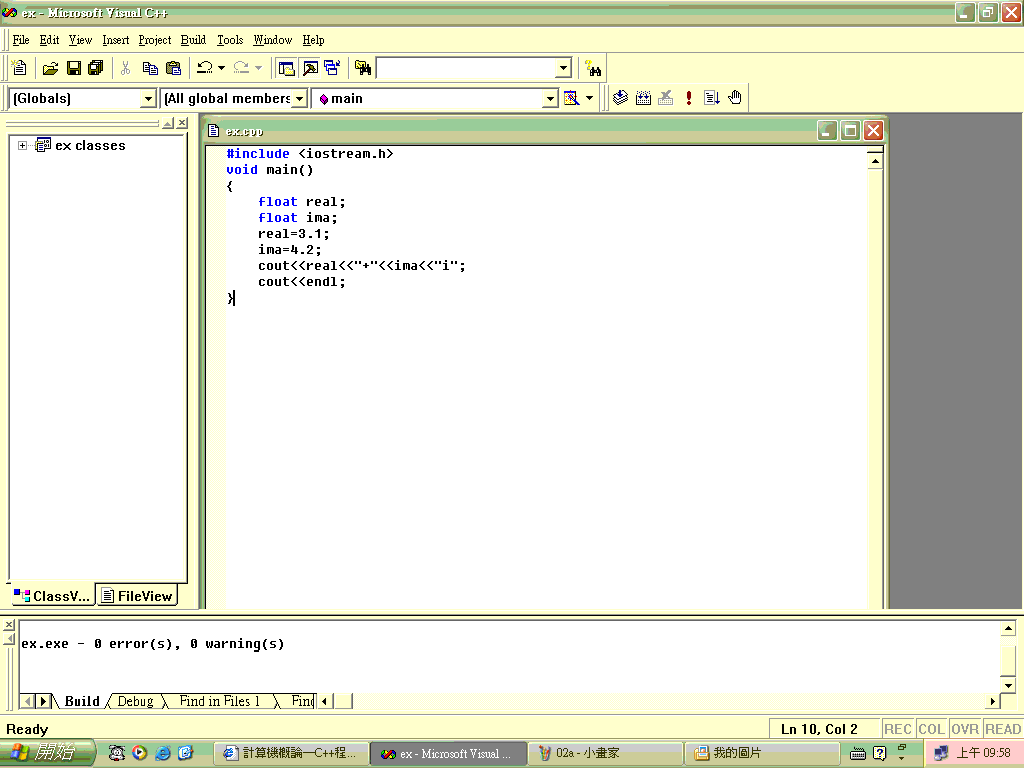The height and width of the screenshot is (768, 1024).
Task: Compile the file with the Compile icon
Action: (620, 98)
